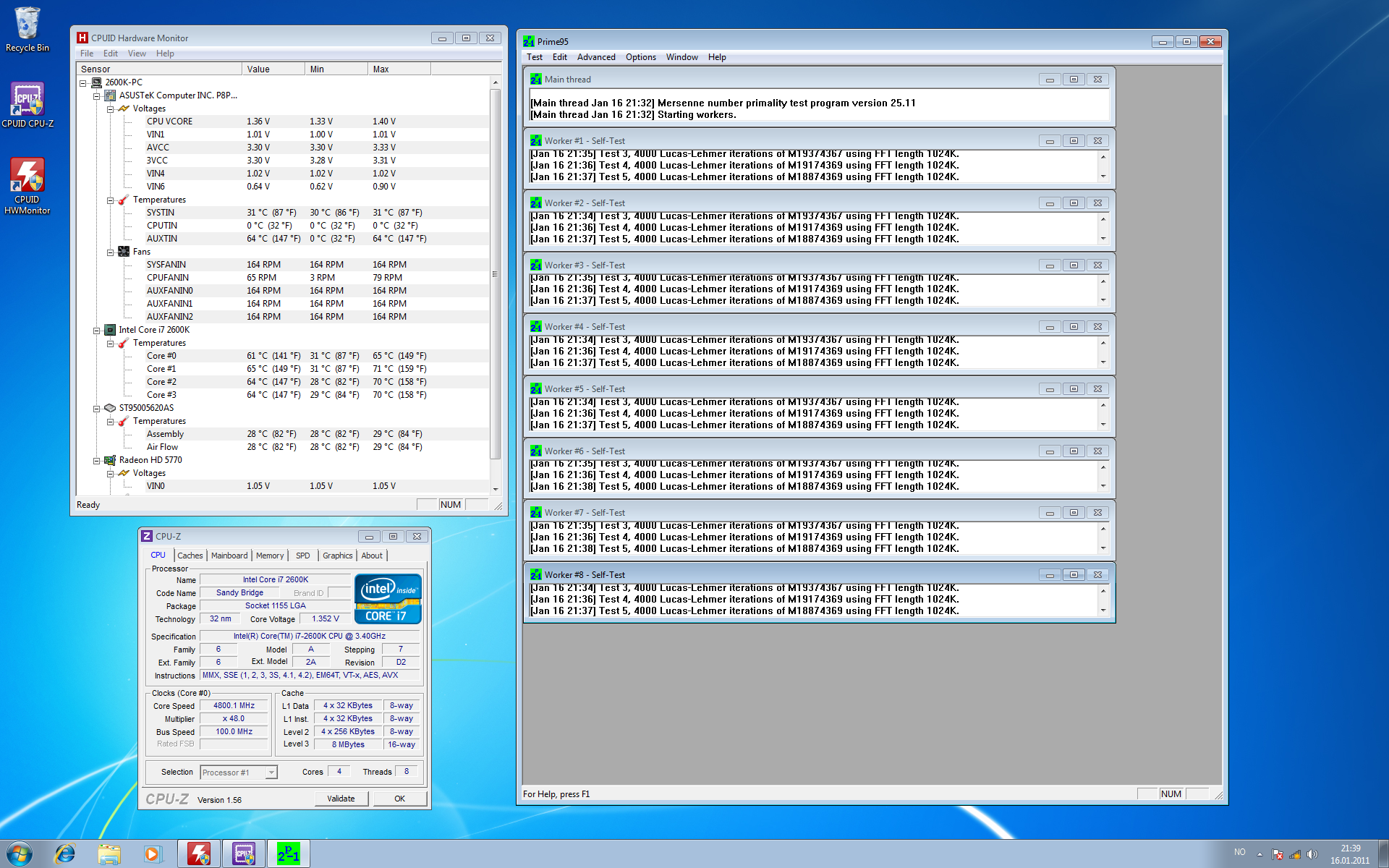Collapse the ASUSTeK Voltages node
The width and height of the screenshot is (1389, 868).
pyautogui.click(x=110, y=109)
